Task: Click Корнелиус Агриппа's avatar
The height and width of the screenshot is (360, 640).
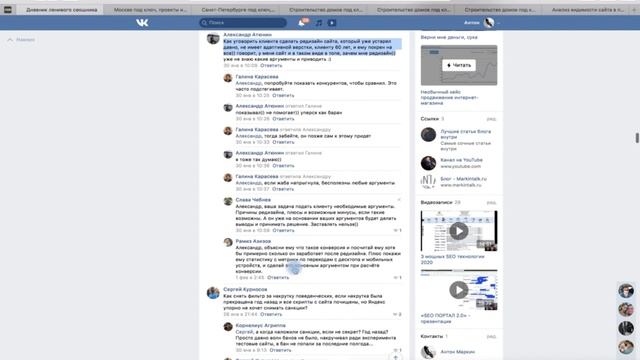Action: tap(228, 327)
